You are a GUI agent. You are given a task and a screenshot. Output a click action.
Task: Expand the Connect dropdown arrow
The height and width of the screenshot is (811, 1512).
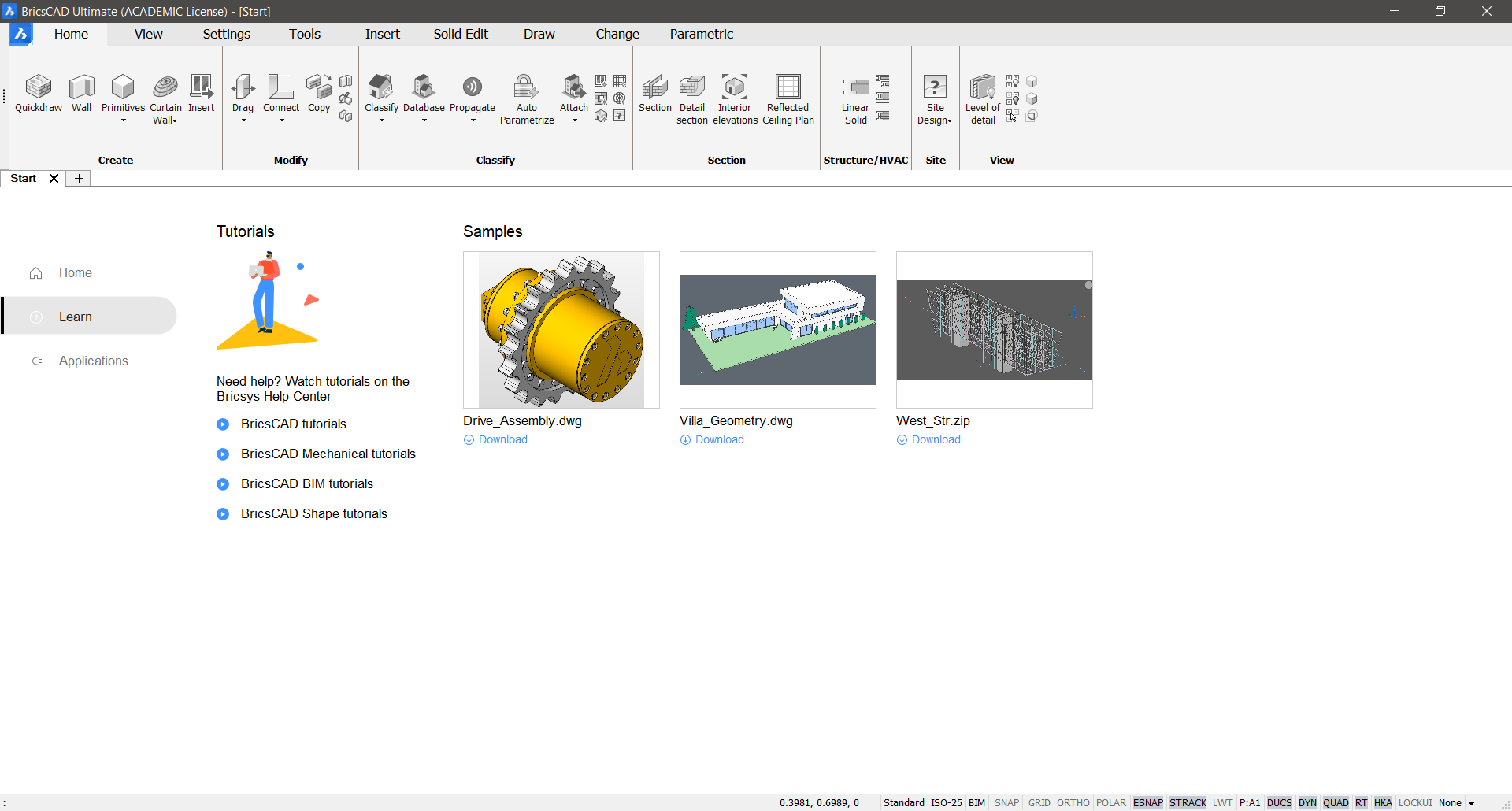click(x=281, y=120)
